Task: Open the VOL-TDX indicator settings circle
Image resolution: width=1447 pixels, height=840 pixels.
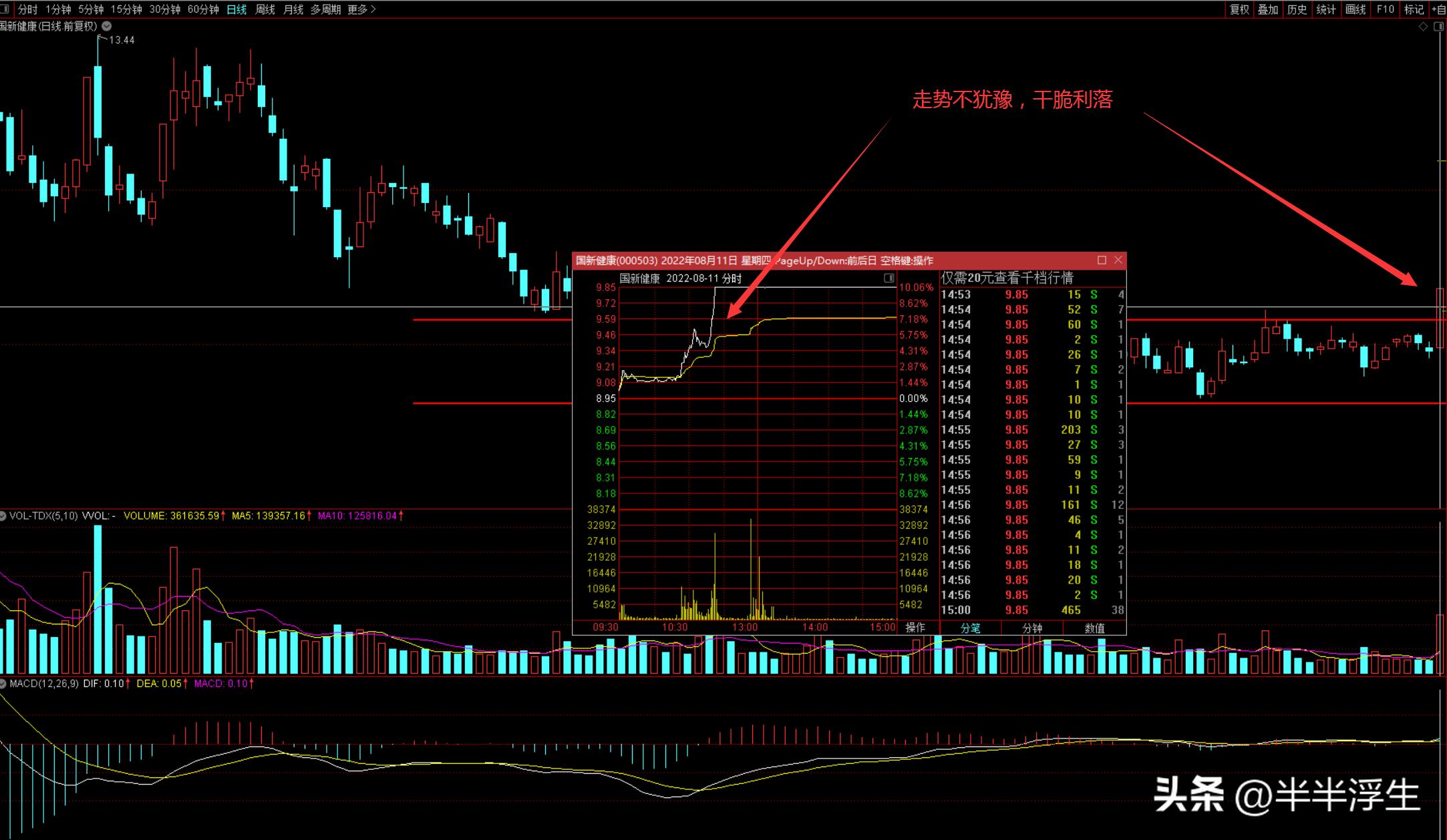Action: (3, 515)
